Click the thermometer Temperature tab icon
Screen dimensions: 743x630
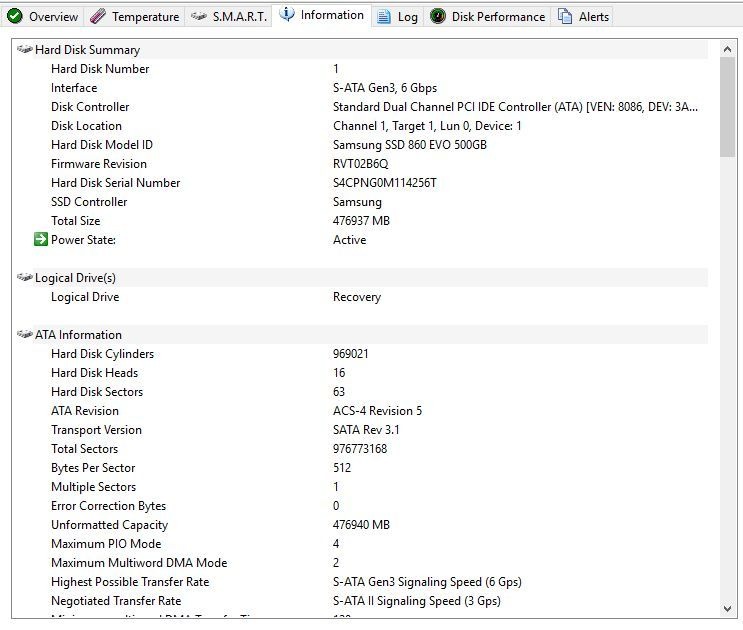coord(97,17)
